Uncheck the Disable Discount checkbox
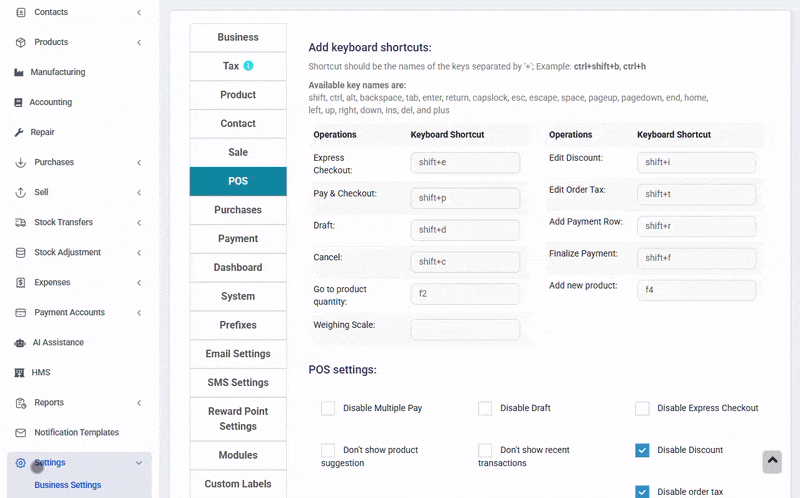Viewport: 800px width, 498px height. 642,450
